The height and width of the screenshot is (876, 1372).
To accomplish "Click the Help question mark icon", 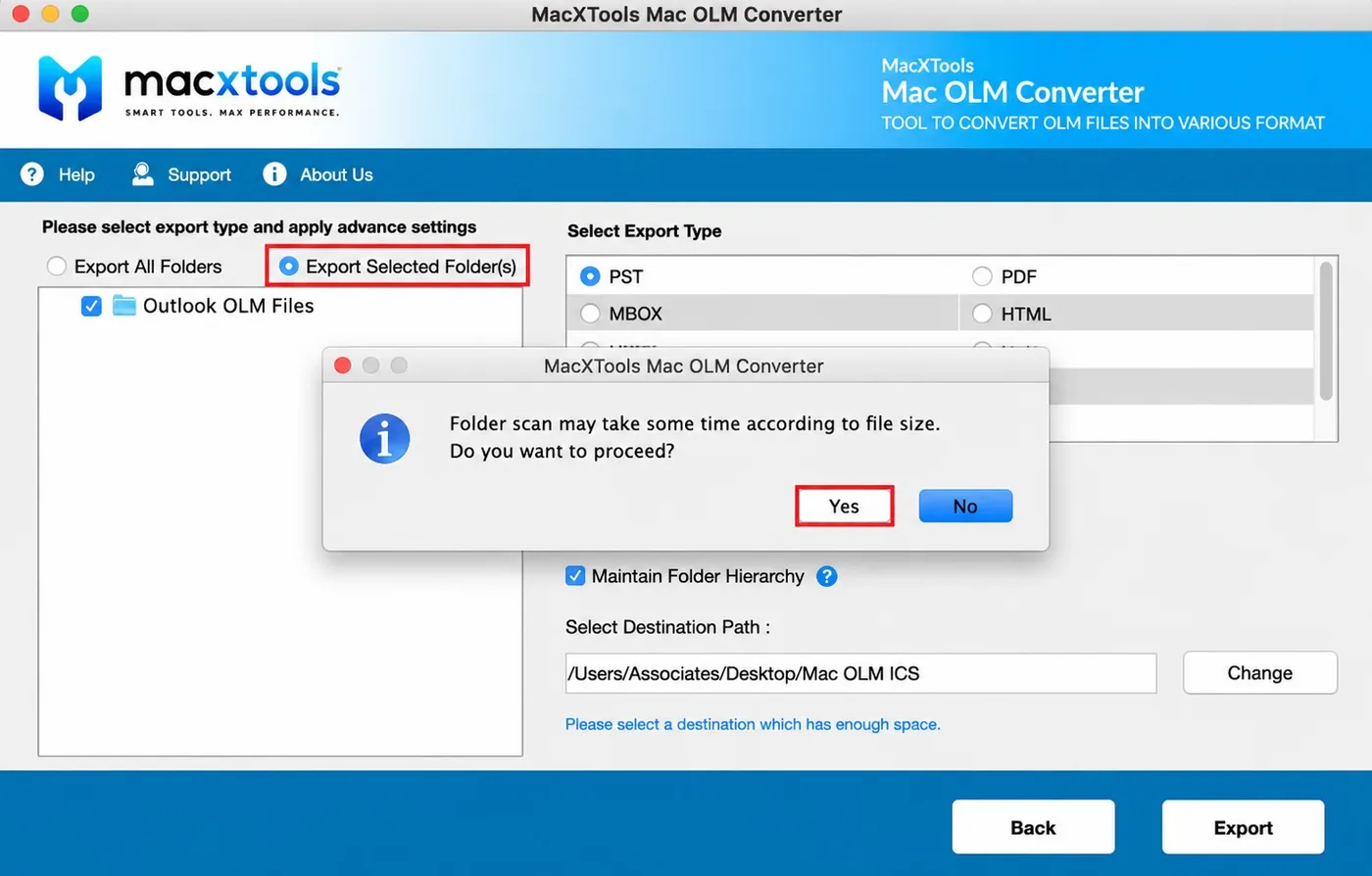I will click(x=32, y=174).
